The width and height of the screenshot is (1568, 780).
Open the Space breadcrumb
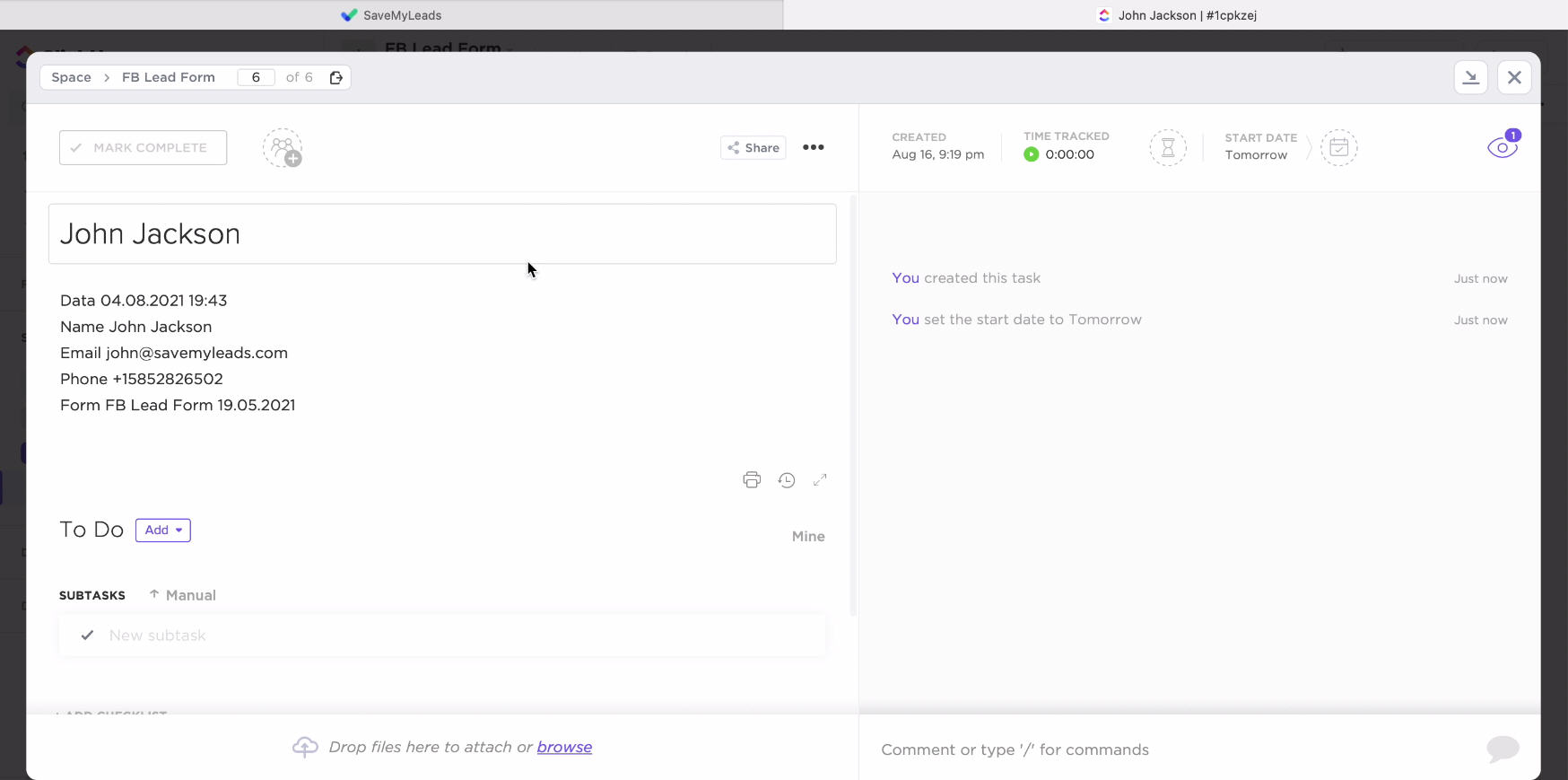pos(72,77)
